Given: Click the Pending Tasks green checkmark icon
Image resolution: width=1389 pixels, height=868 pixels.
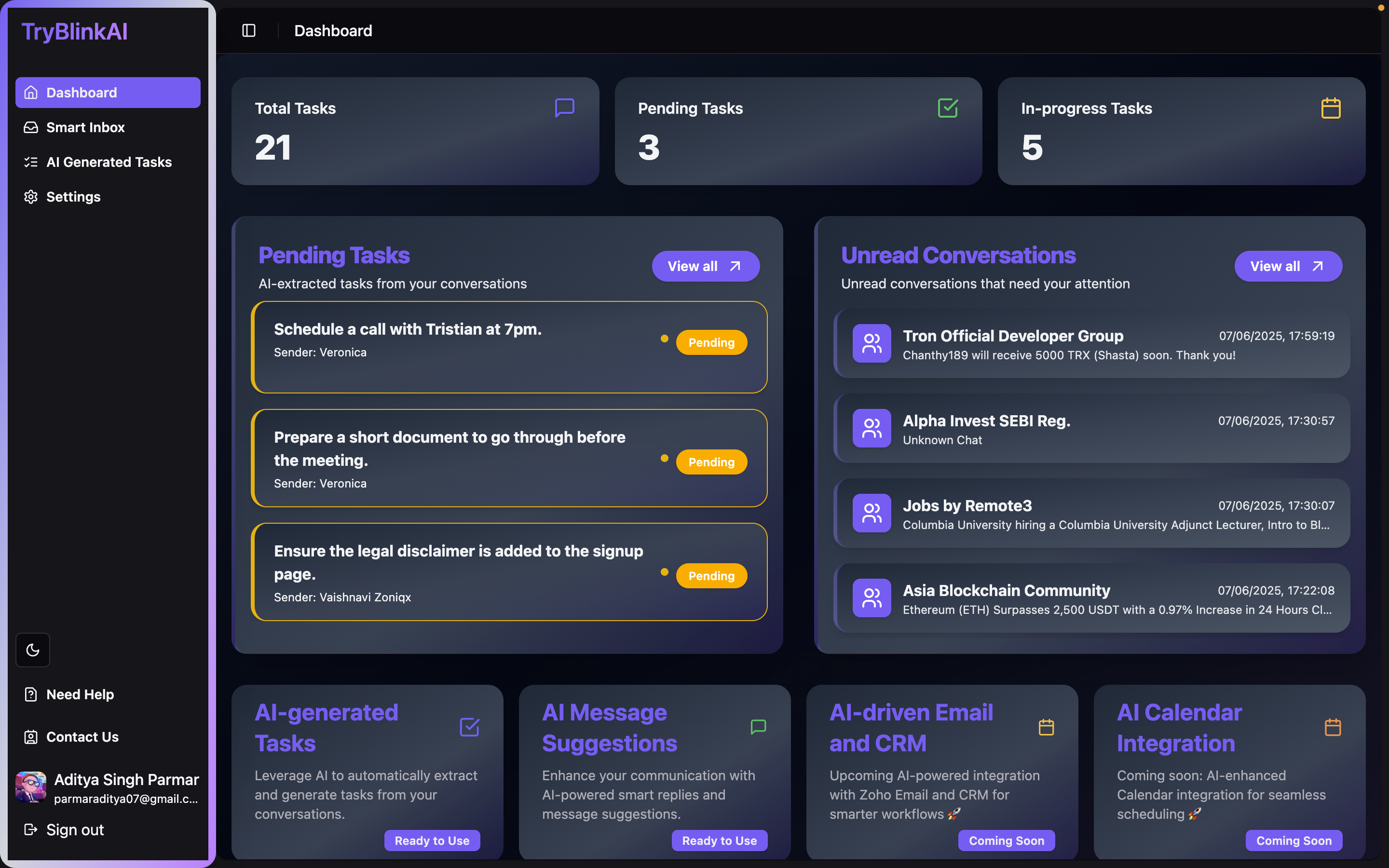Looking at the screenshot, I should (948, 108).
